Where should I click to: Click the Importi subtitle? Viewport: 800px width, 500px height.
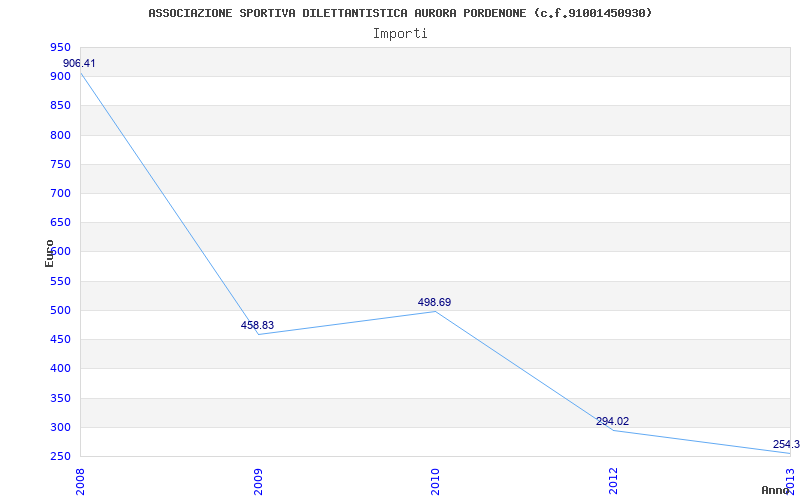tap(400, 34)
